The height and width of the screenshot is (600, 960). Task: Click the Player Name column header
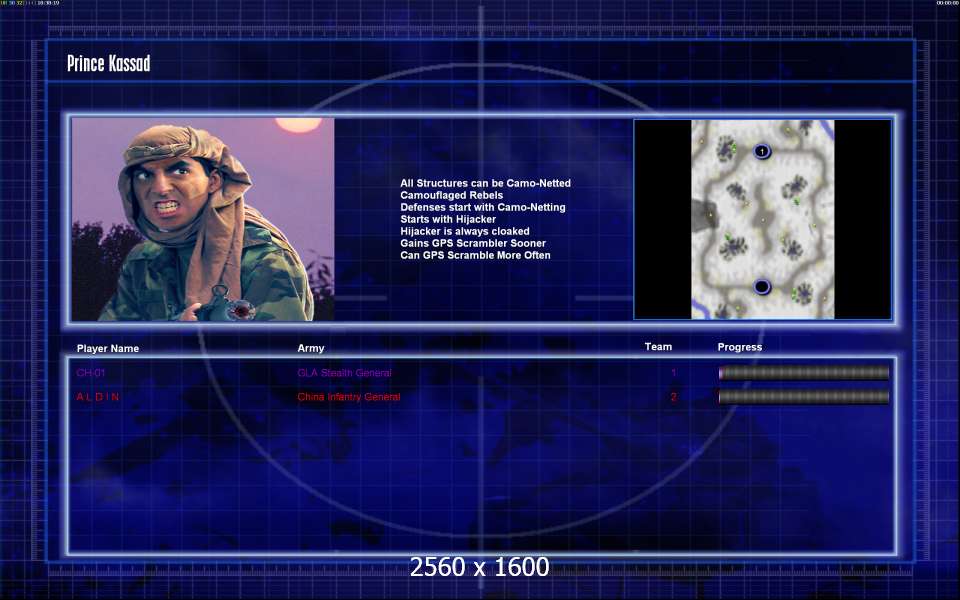(x=108, y=348)
